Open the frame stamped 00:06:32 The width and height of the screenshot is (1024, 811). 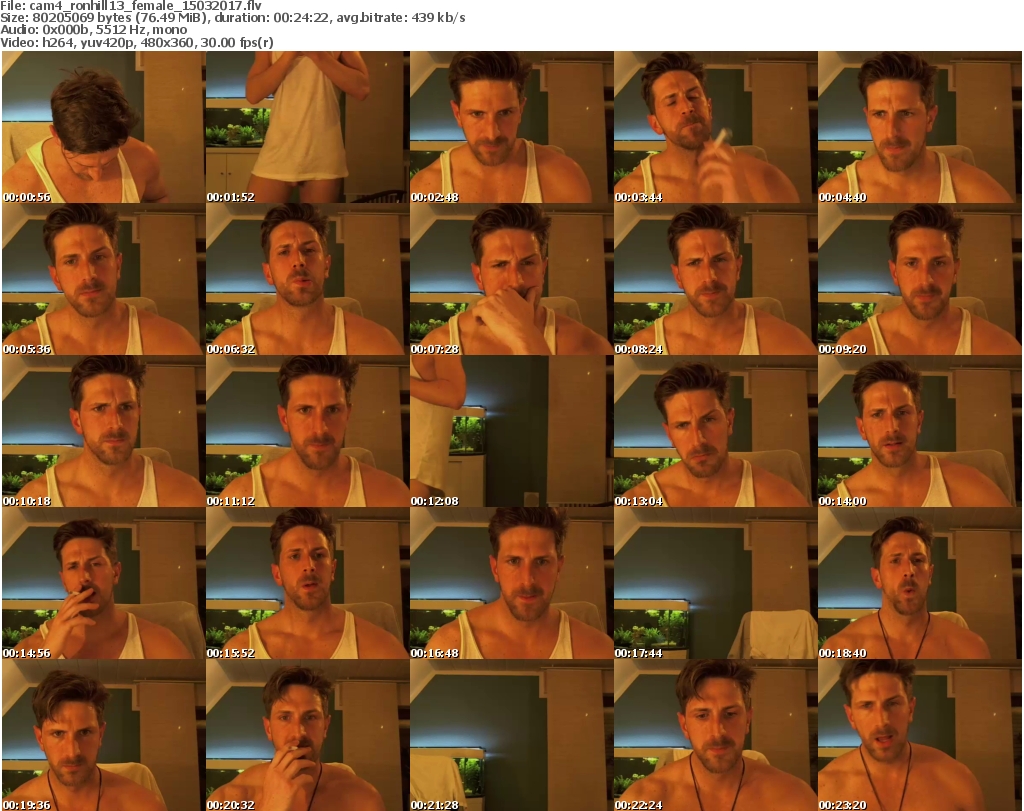pos(308,279)
